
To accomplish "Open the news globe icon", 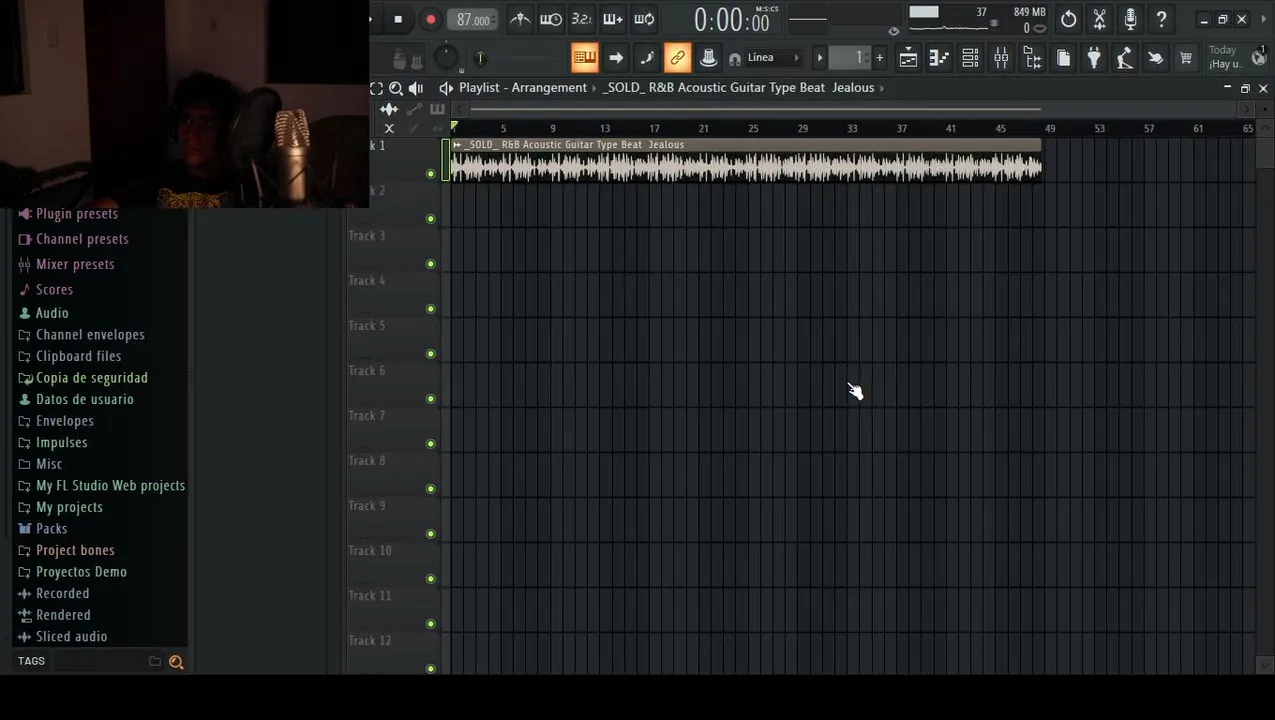I will (x=1258, y=58).
